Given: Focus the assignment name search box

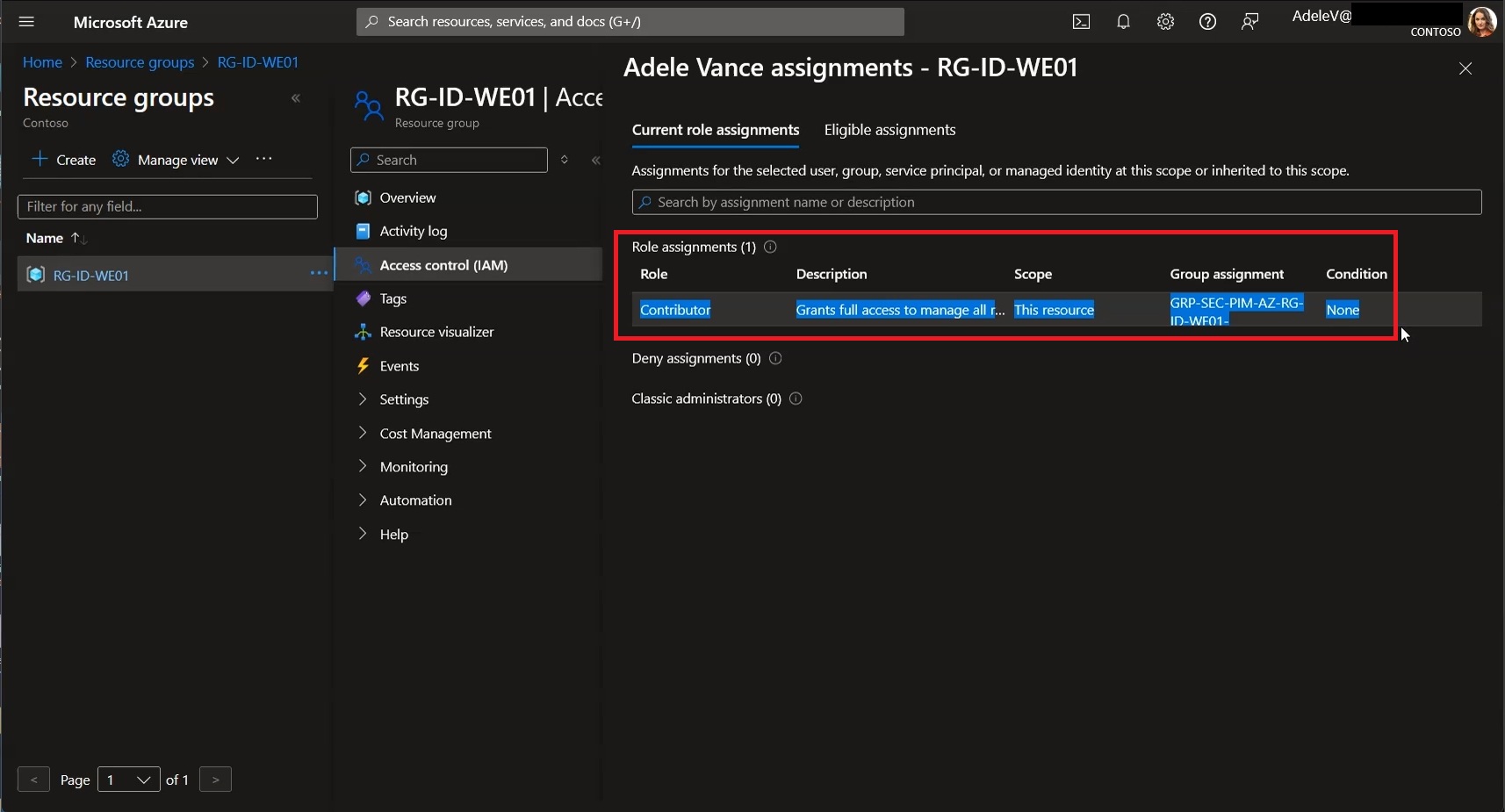Looking at the screenshot, I should (1056, 202).
